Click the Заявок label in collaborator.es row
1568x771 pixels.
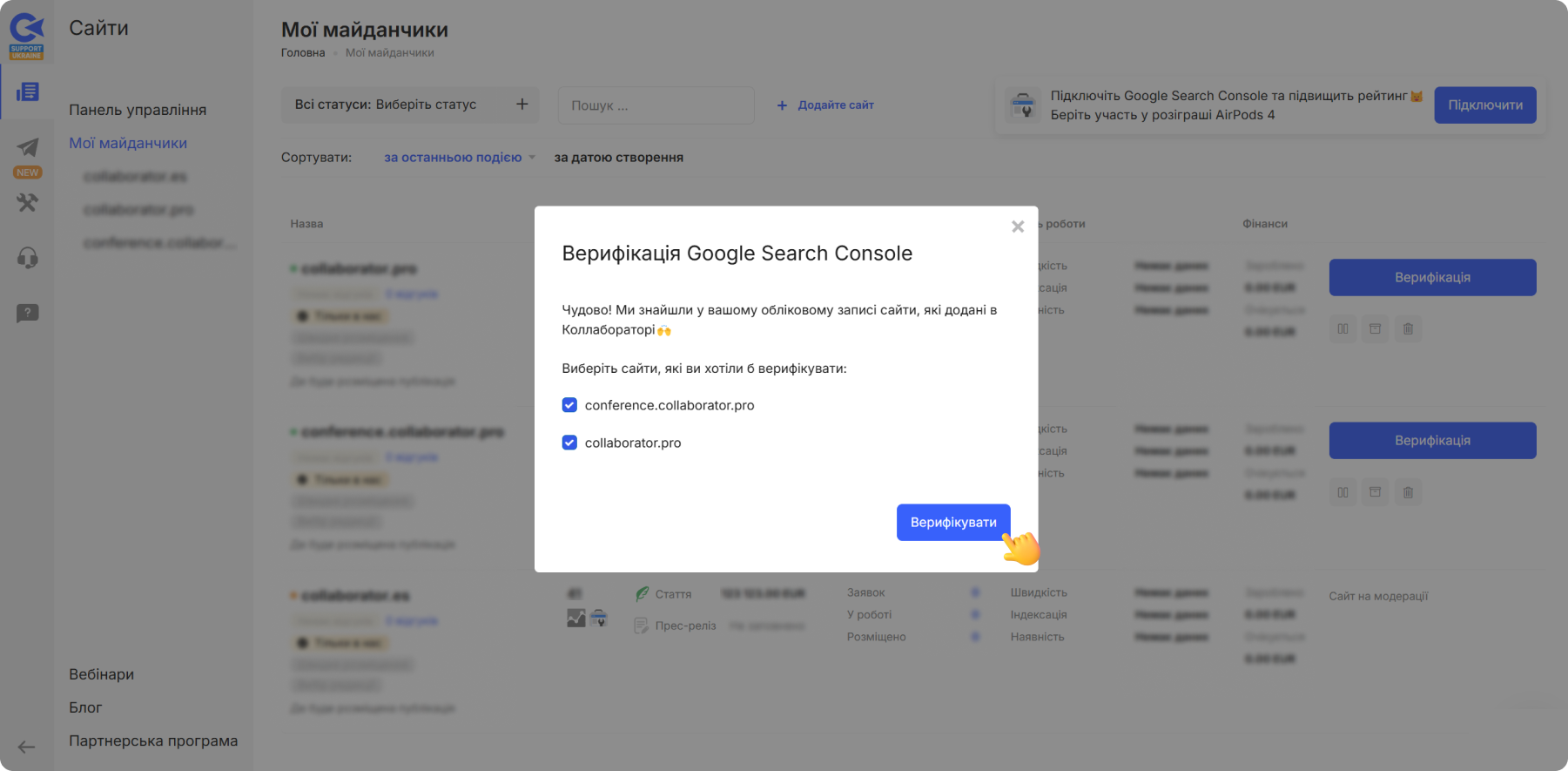pyautogui.click(x=865, y=592)
